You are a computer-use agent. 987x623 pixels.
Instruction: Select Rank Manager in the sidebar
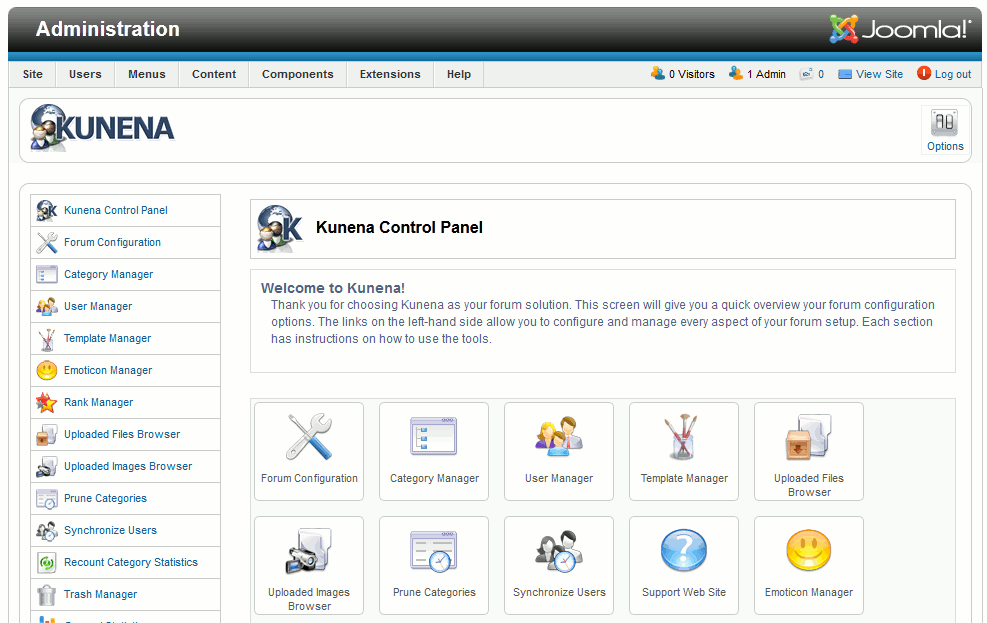(98, 402)
